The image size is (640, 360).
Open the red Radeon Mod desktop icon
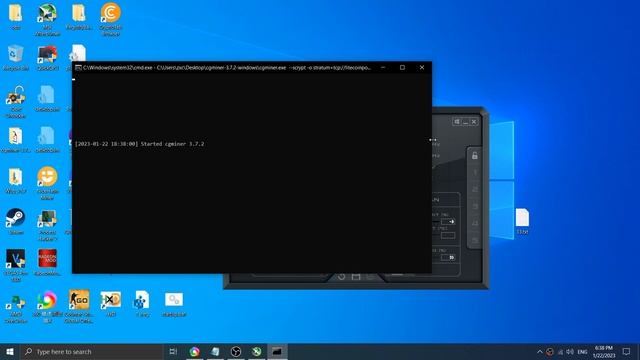[x=47, y=262]
